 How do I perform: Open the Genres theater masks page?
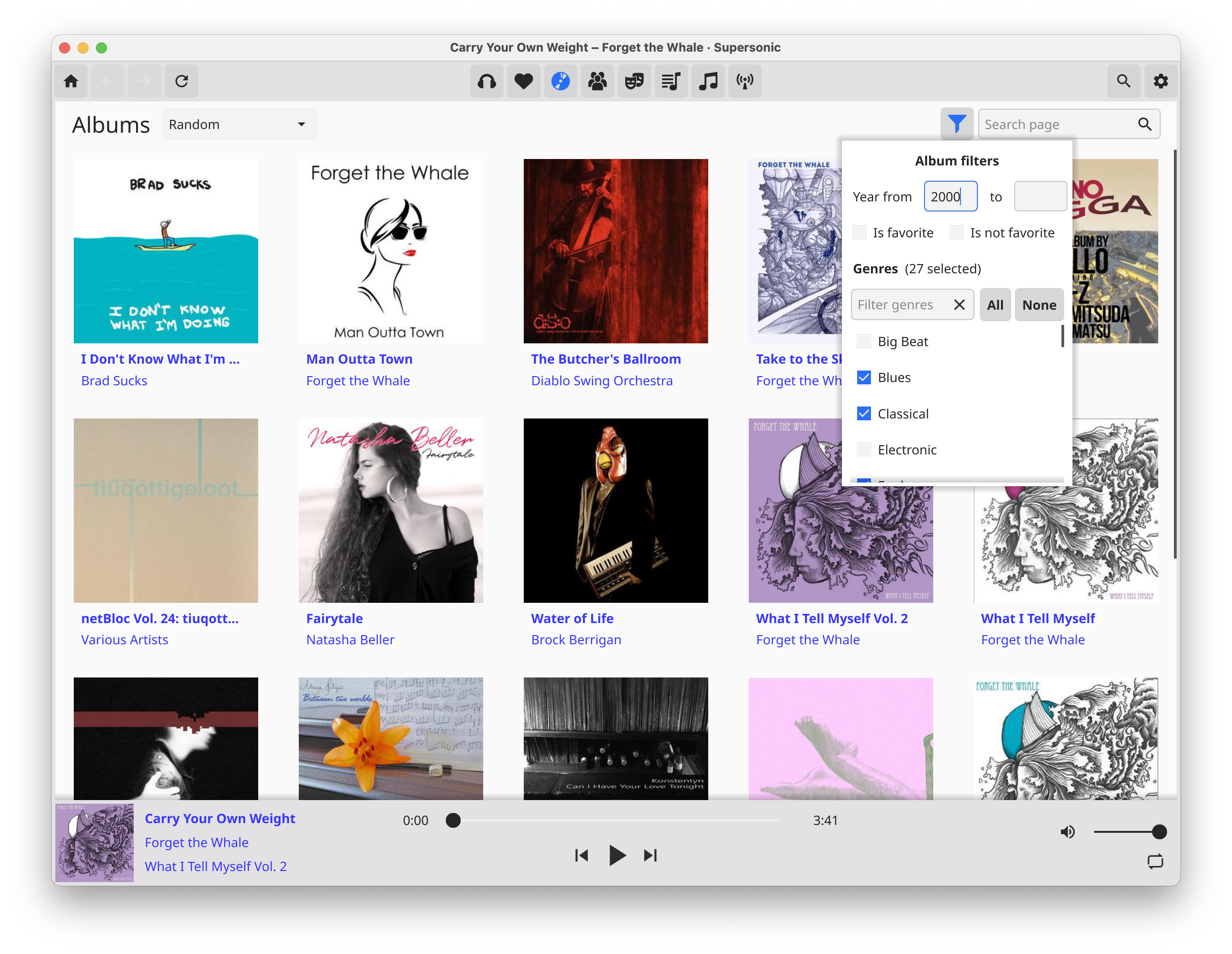click(x=634, y=81)
